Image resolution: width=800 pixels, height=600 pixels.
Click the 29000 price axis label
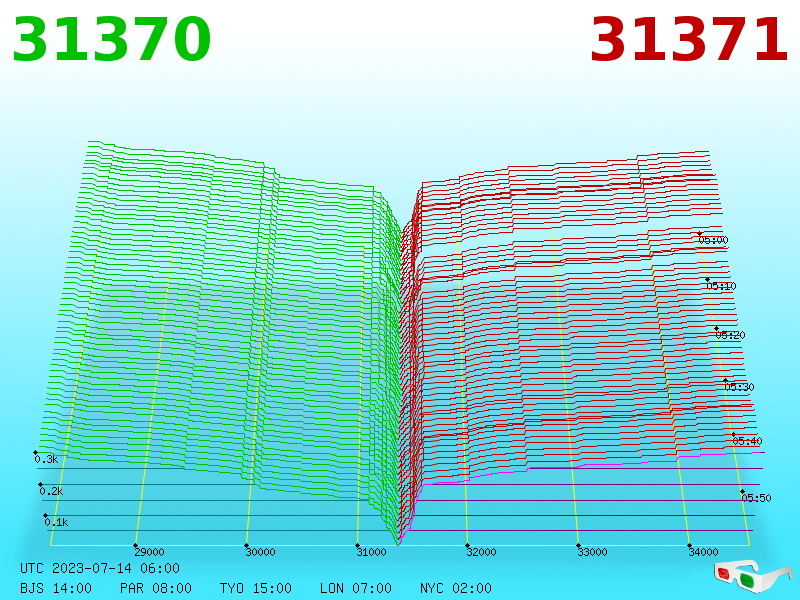coord(149,552)
